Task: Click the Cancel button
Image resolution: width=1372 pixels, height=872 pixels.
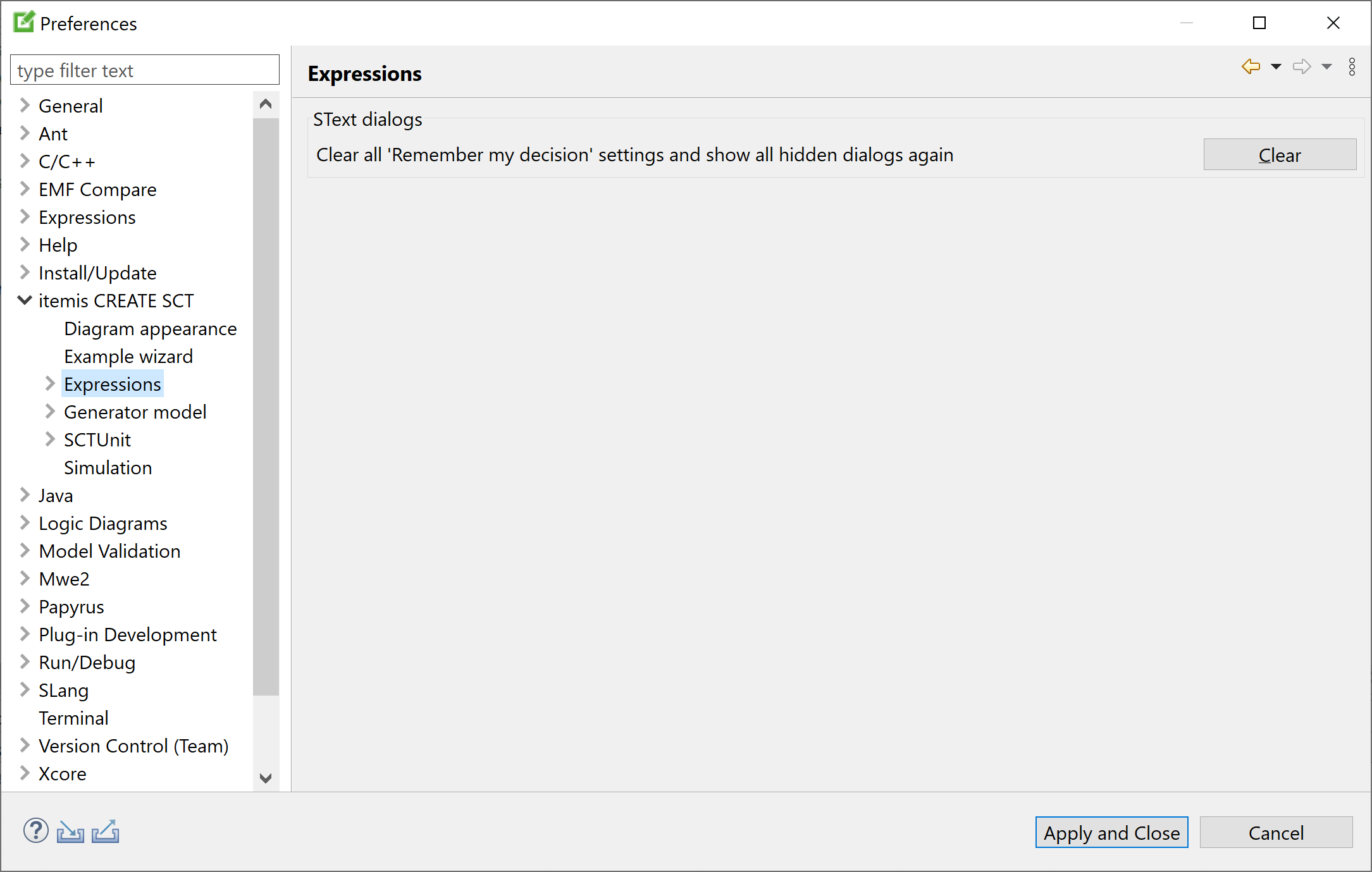Action: coord(1276,833)
